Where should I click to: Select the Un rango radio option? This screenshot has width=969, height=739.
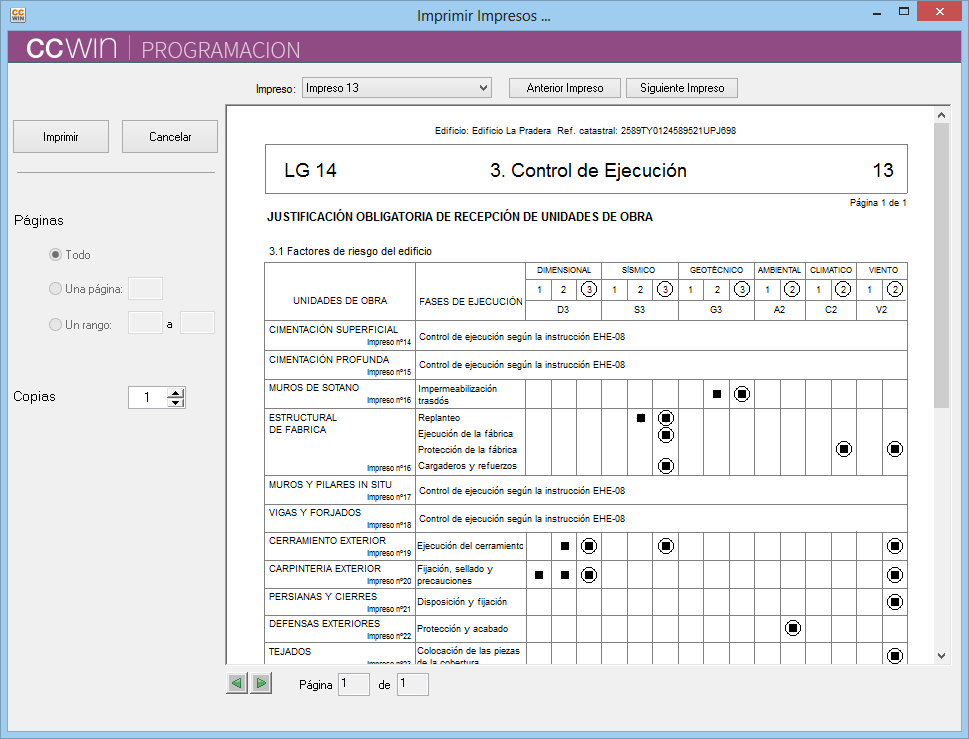55,324
